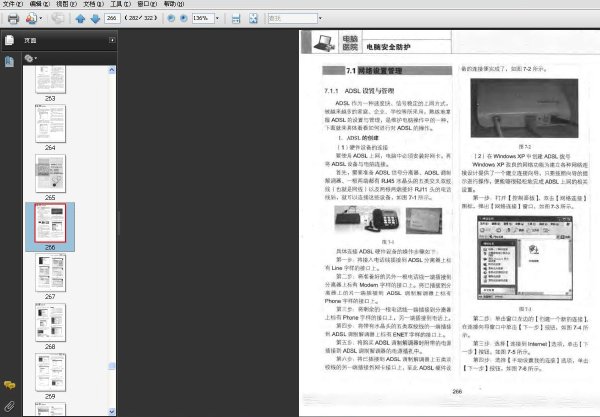Image resolution: width=600 pixels, height=417 pixels.
Task: Select page thumbnail 267
Action: 50,273
